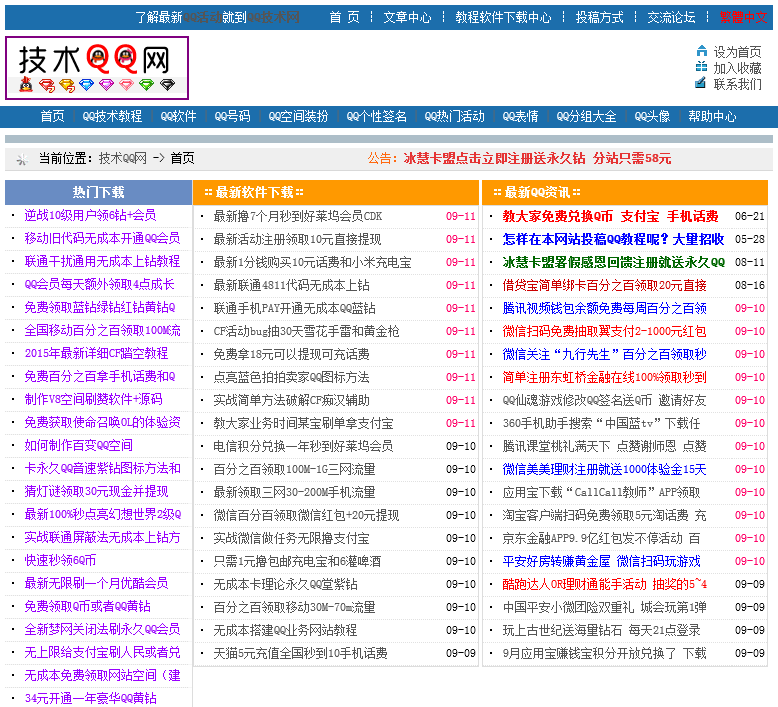Open 微信关注“九行先生”百分之百领取秒 link
Screen dimensions: 778x707
coord(604,354)
